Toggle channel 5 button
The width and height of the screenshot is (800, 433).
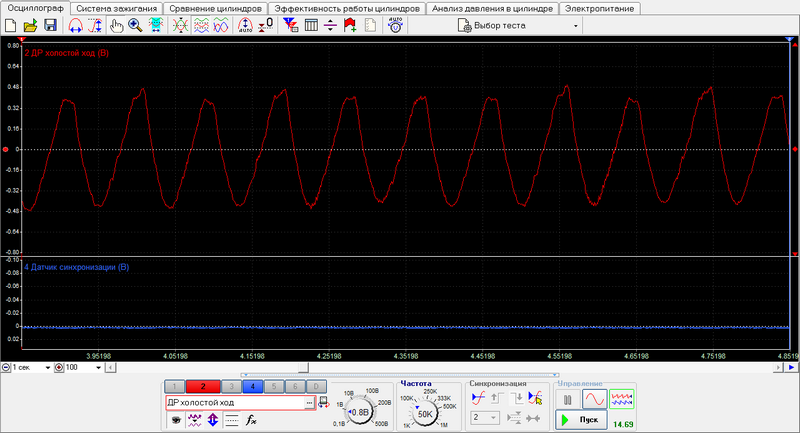[274, 387]
